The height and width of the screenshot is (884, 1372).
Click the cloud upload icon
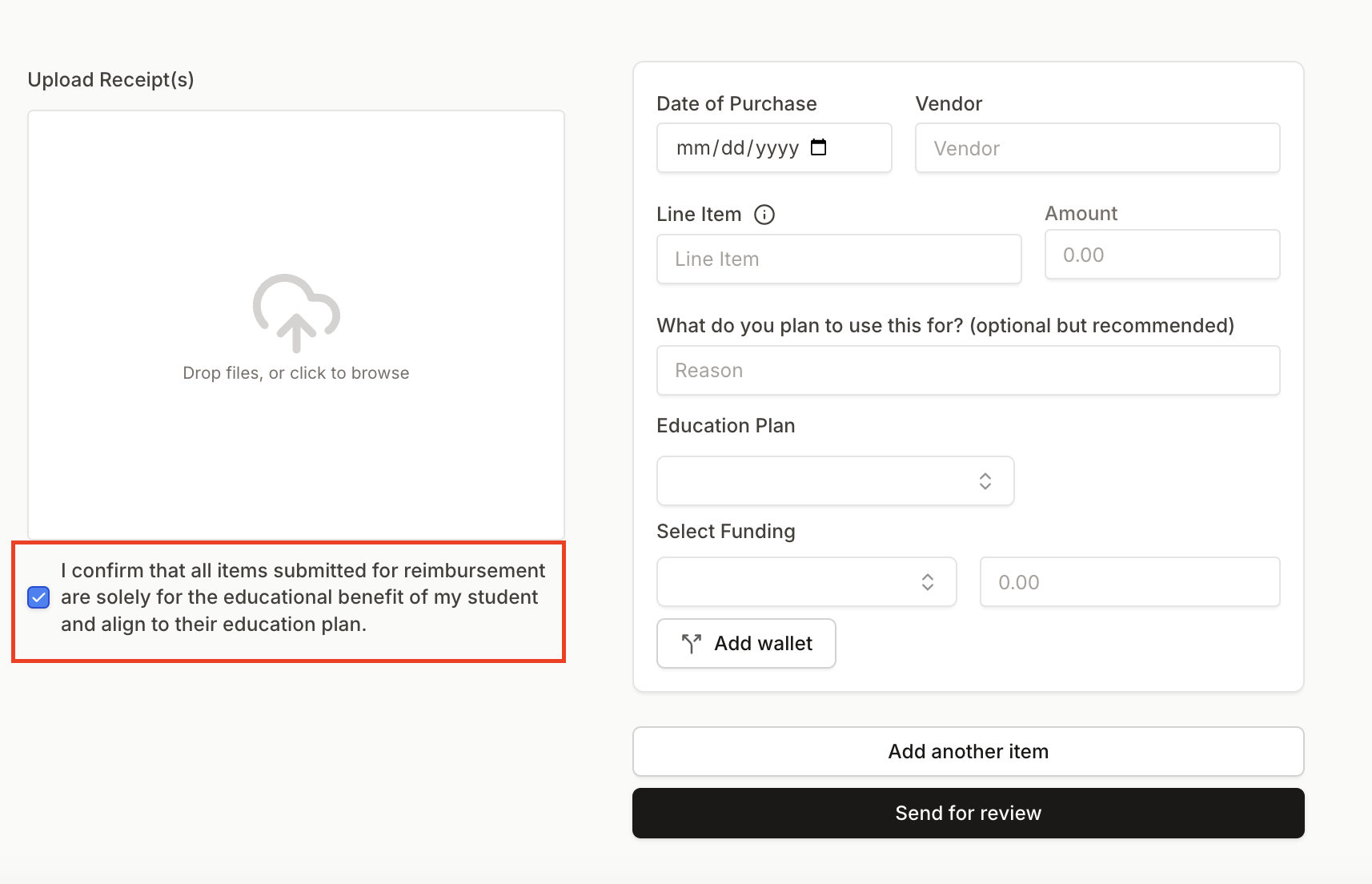(x=296, y=313)
